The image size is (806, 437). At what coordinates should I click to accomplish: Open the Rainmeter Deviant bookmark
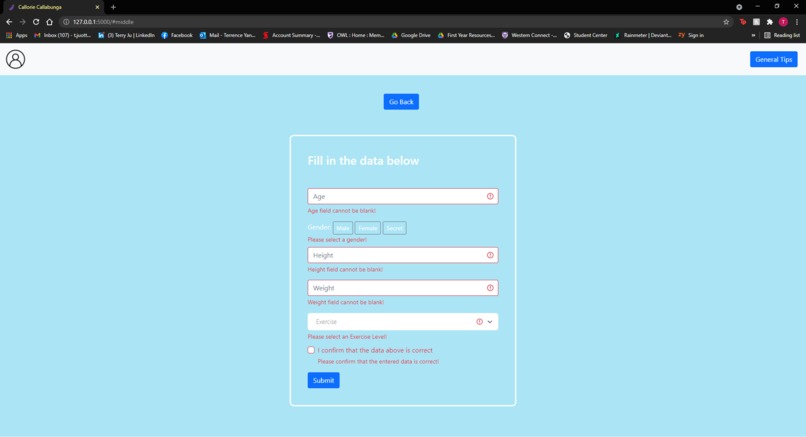[x=643, y=35]
